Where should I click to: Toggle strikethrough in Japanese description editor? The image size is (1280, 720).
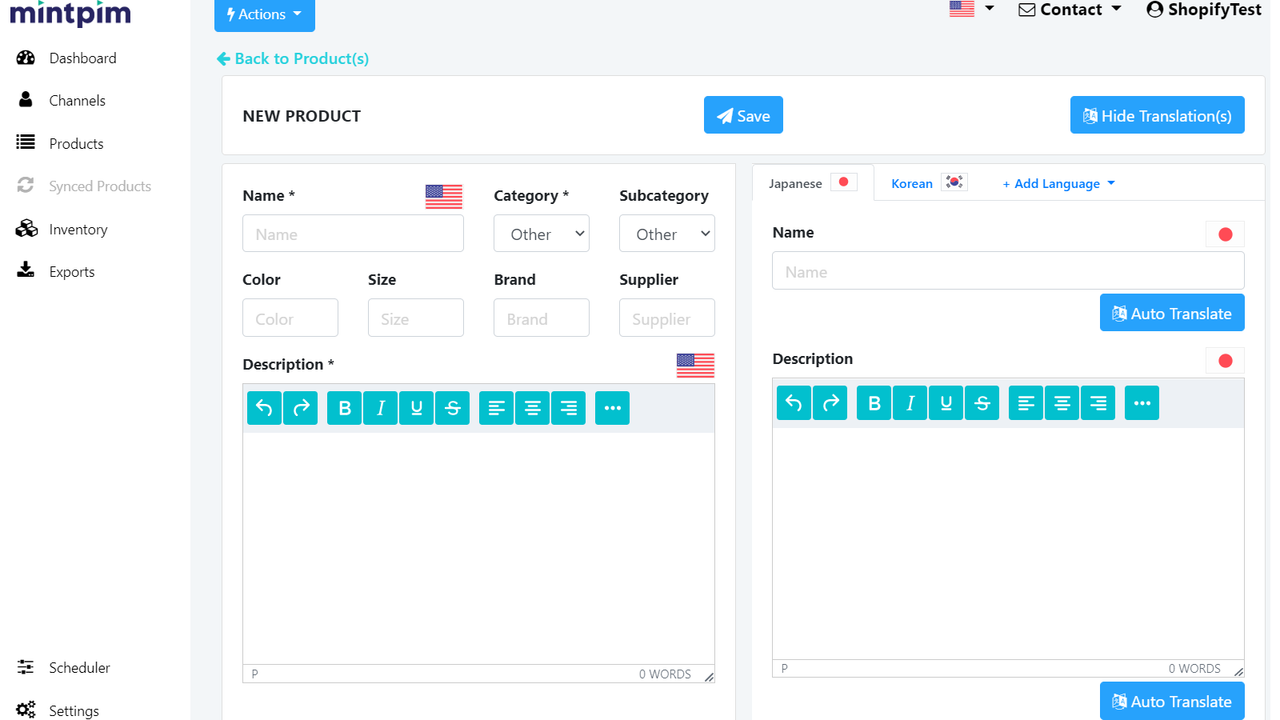click(982, 403)
